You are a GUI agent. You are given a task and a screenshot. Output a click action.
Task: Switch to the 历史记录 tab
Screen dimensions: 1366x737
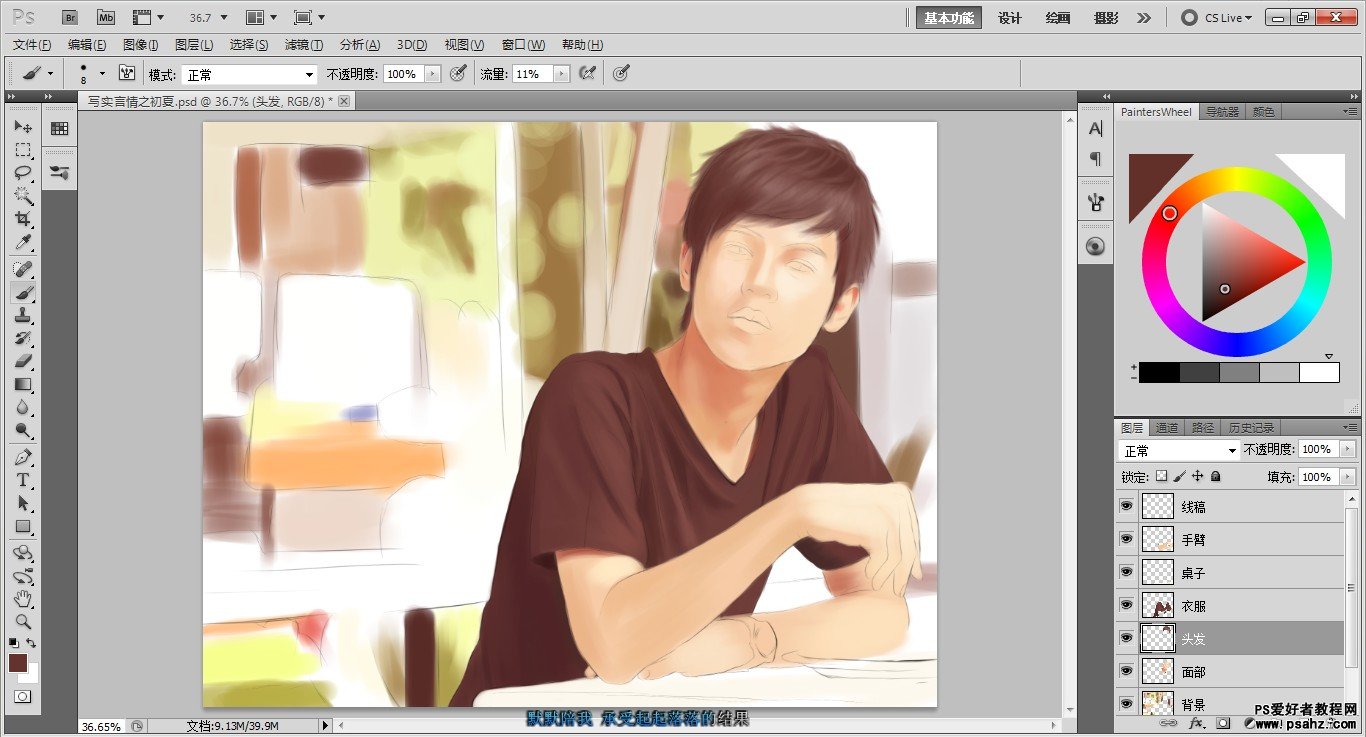[1251, 427]
